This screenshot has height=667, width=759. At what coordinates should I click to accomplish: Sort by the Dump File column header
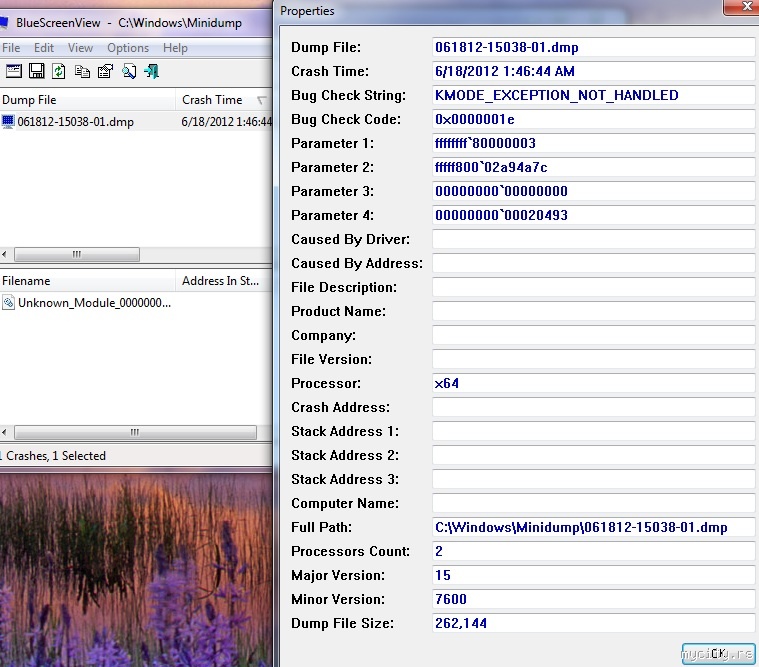[88, 100]
